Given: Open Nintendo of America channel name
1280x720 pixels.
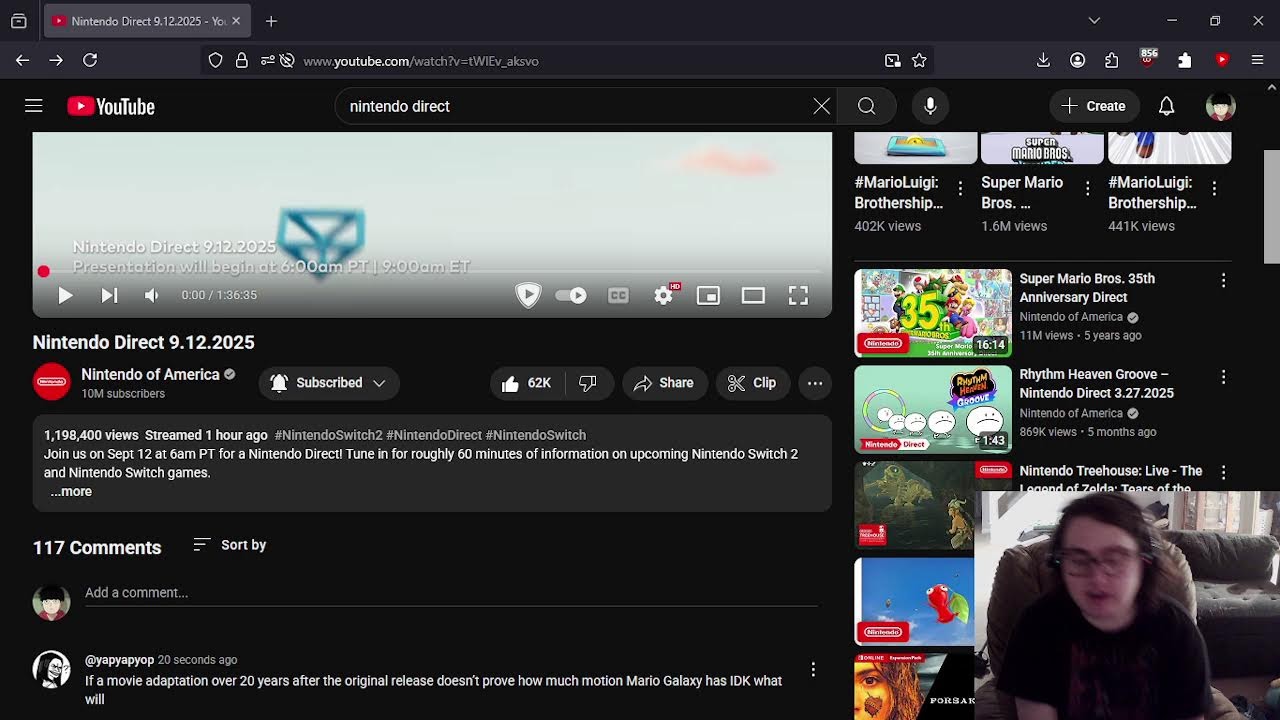Looking at the screenshot, I should pos(150,374).
